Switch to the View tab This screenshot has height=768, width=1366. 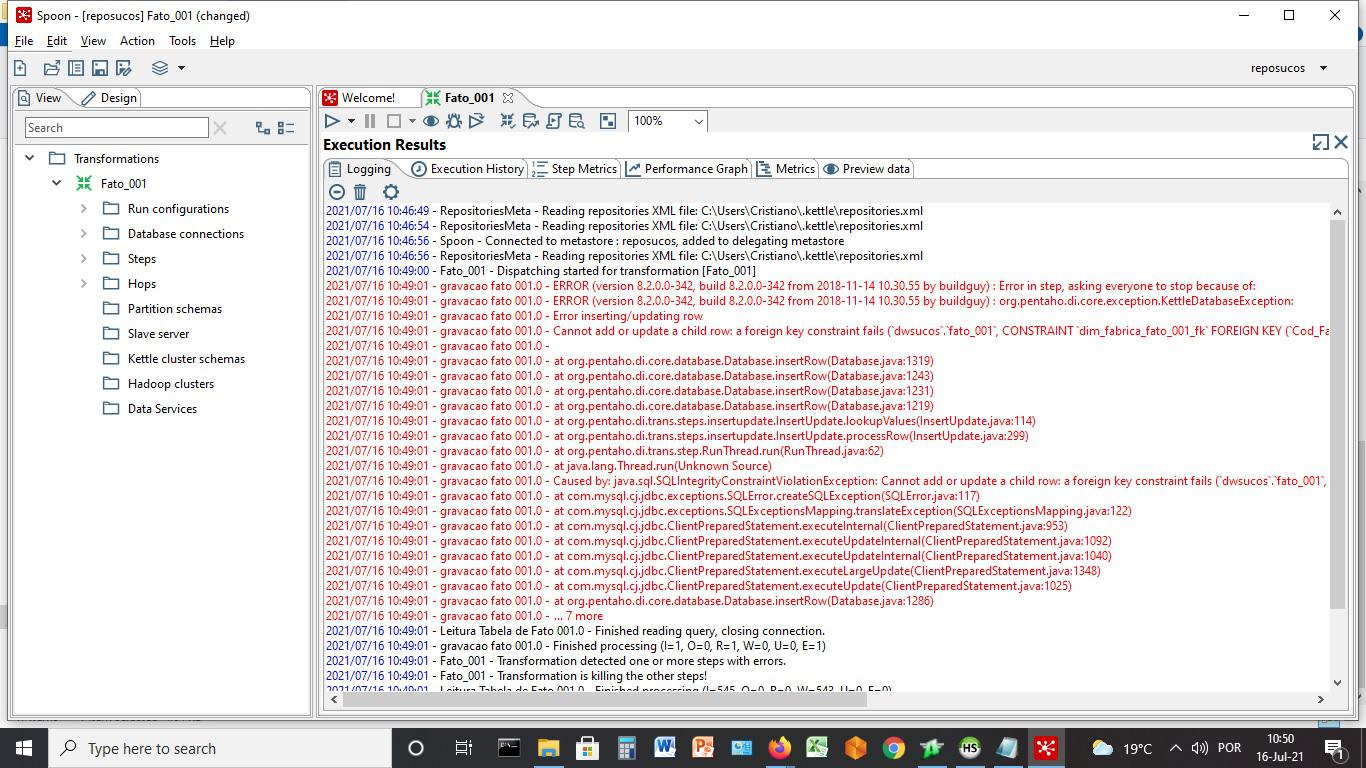(x=41, y=98)
